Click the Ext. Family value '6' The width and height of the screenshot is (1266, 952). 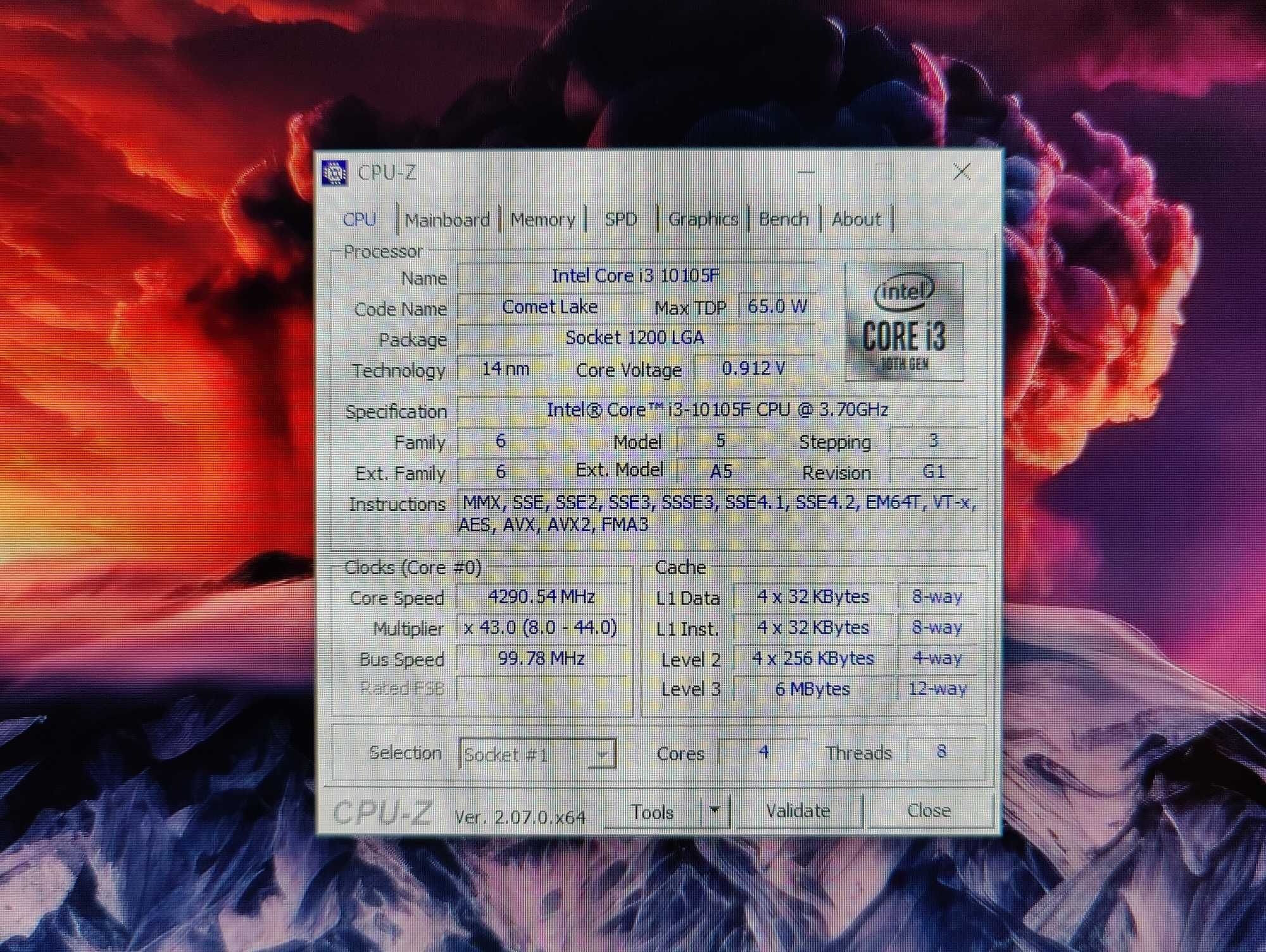click(501, 472)
